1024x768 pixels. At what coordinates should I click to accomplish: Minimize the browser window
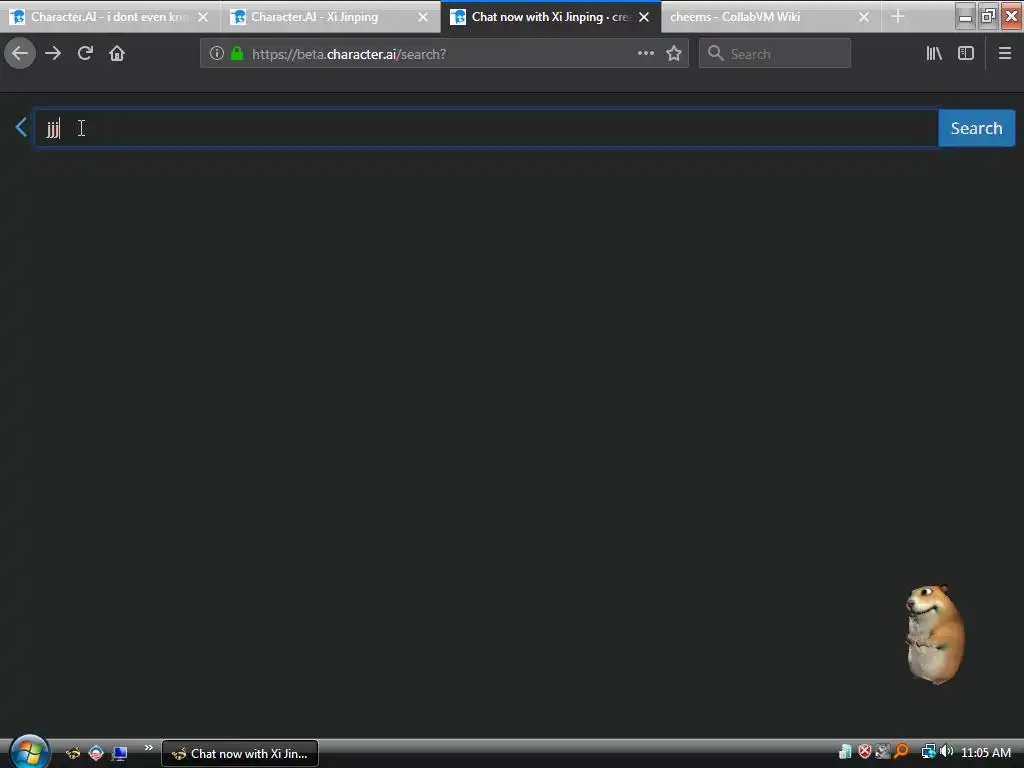[x=965, y=16]
